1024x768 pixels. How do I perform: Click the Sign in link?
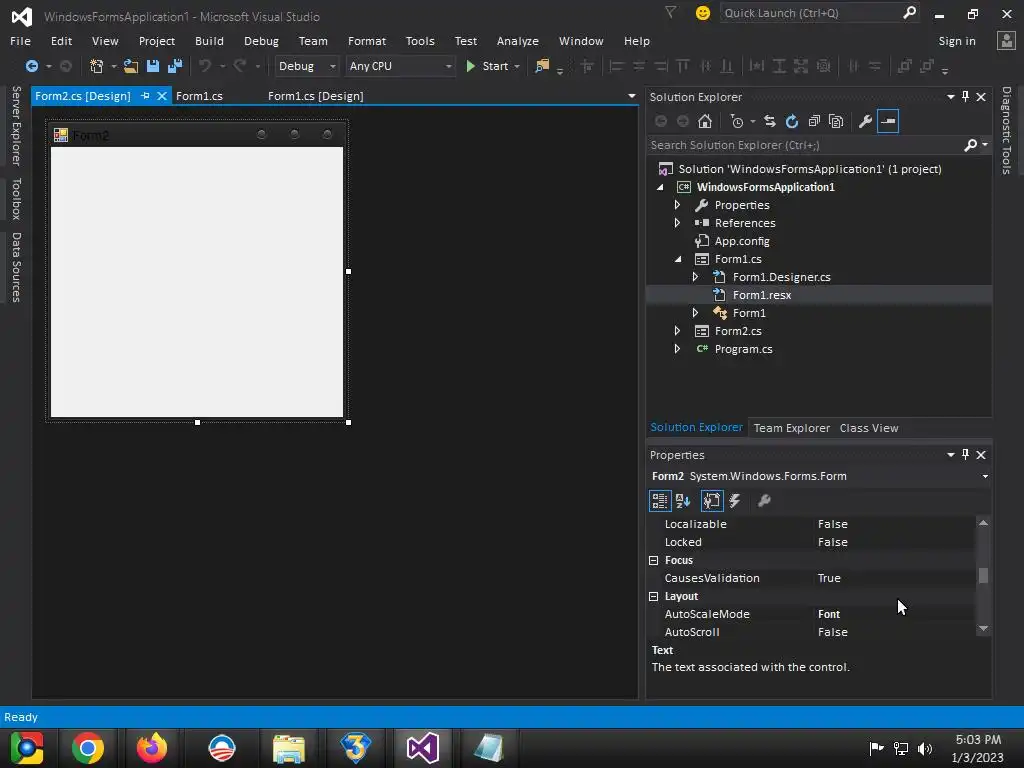click(x=957, y=41)
